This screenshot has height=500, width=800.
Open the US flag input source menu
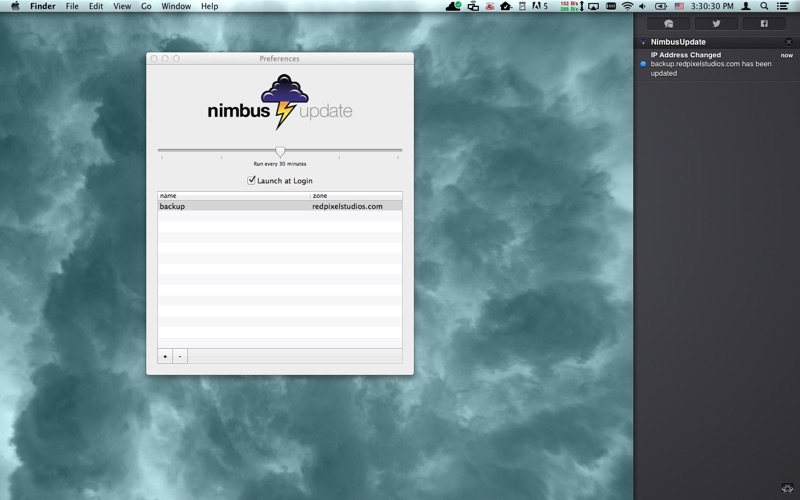679,6
